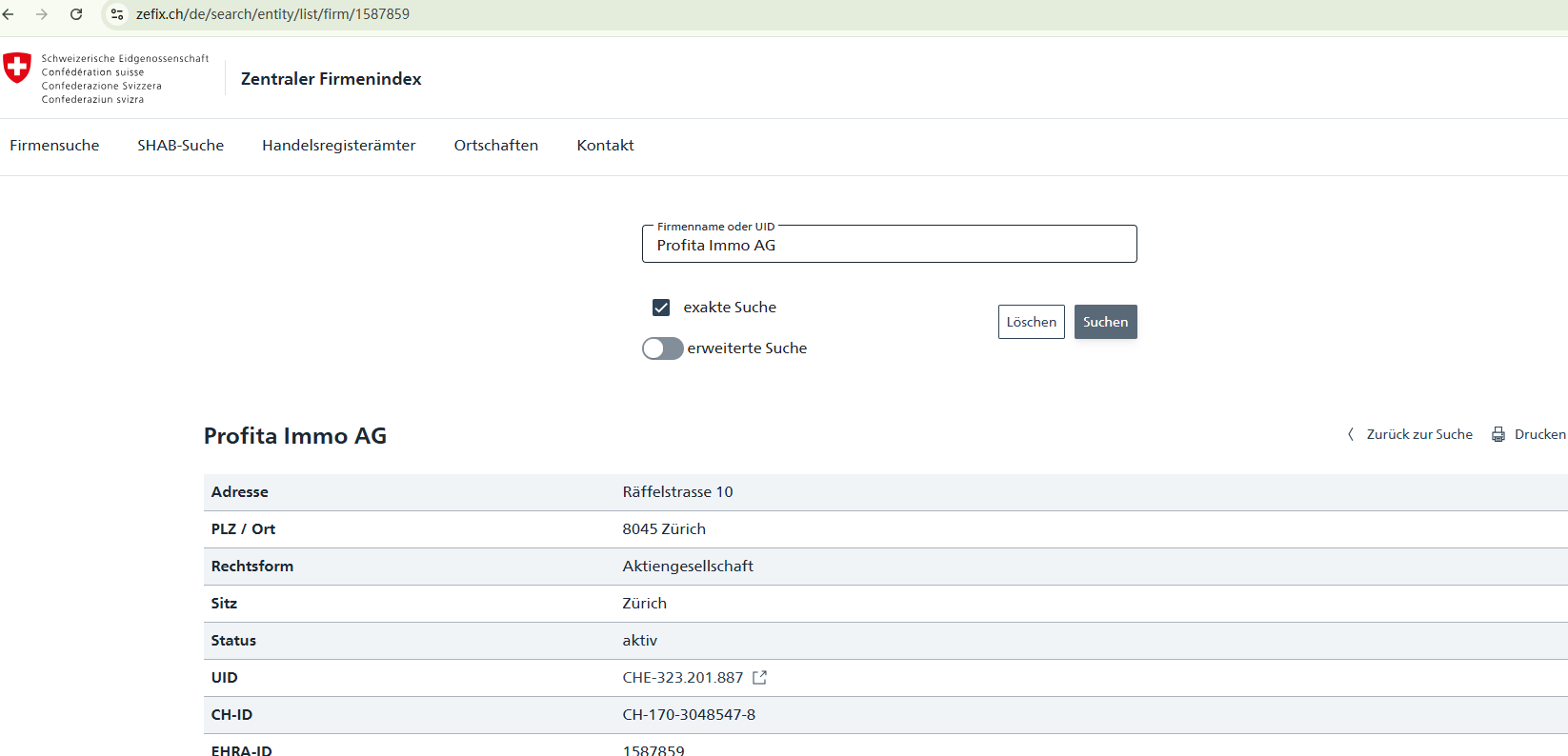Click the Swiss coat of arms logo
This screenshot has width=1568, height=756.
tap(17, 68)
